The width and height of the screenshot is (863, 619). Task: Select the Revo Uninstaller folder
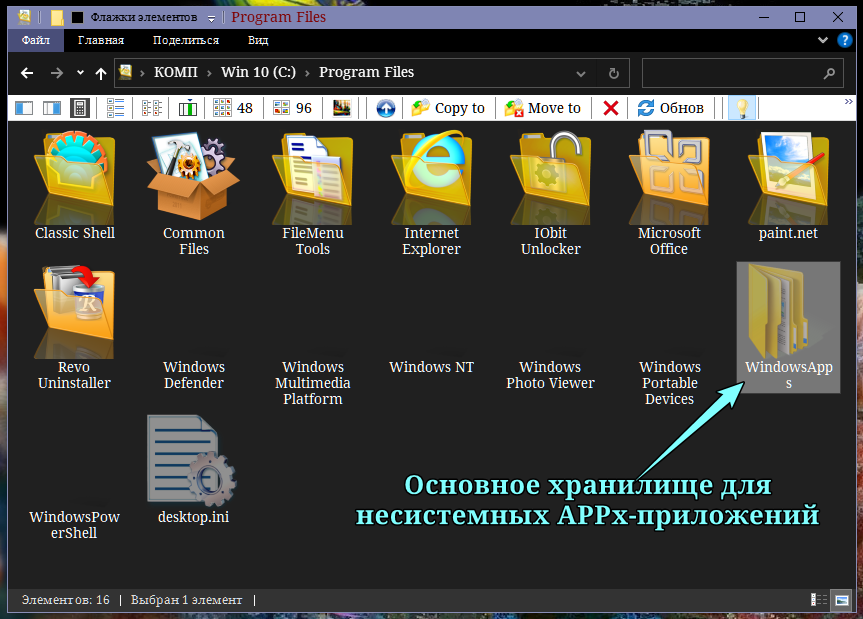74,328
